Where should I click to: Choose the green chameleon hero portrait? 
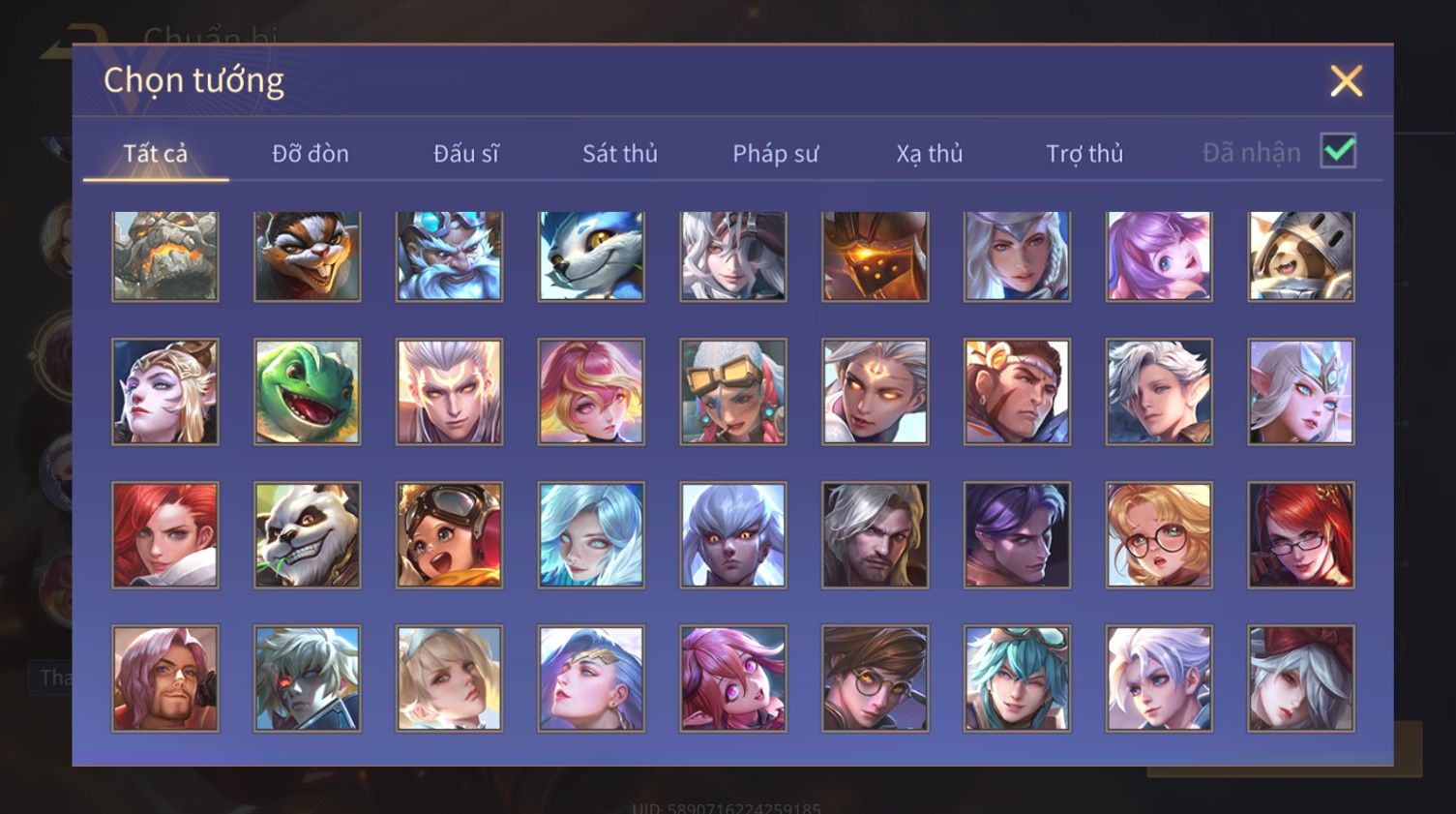click(308, 392)
